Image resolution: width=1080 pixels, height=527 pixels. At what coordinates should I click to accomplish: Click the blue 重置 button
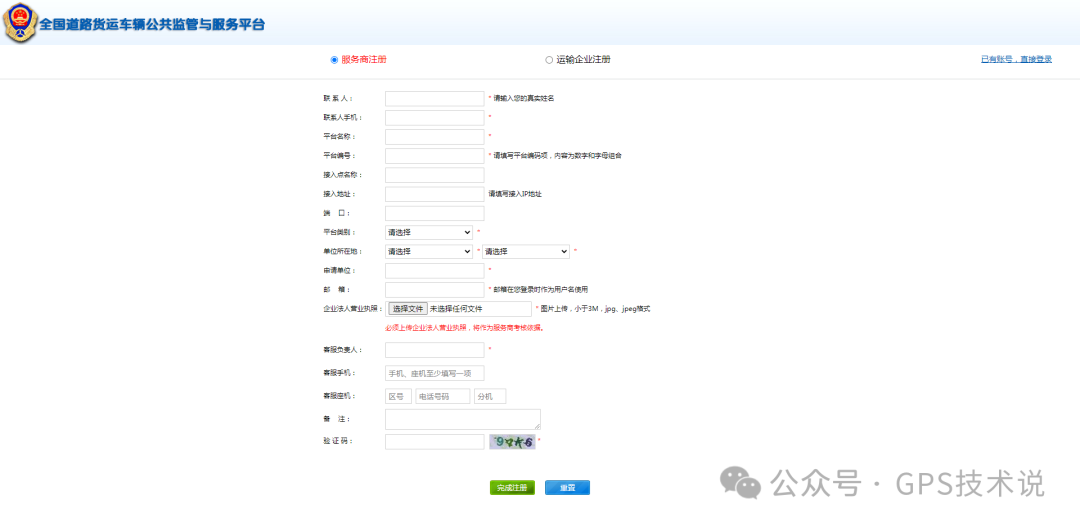pos(567,488)
